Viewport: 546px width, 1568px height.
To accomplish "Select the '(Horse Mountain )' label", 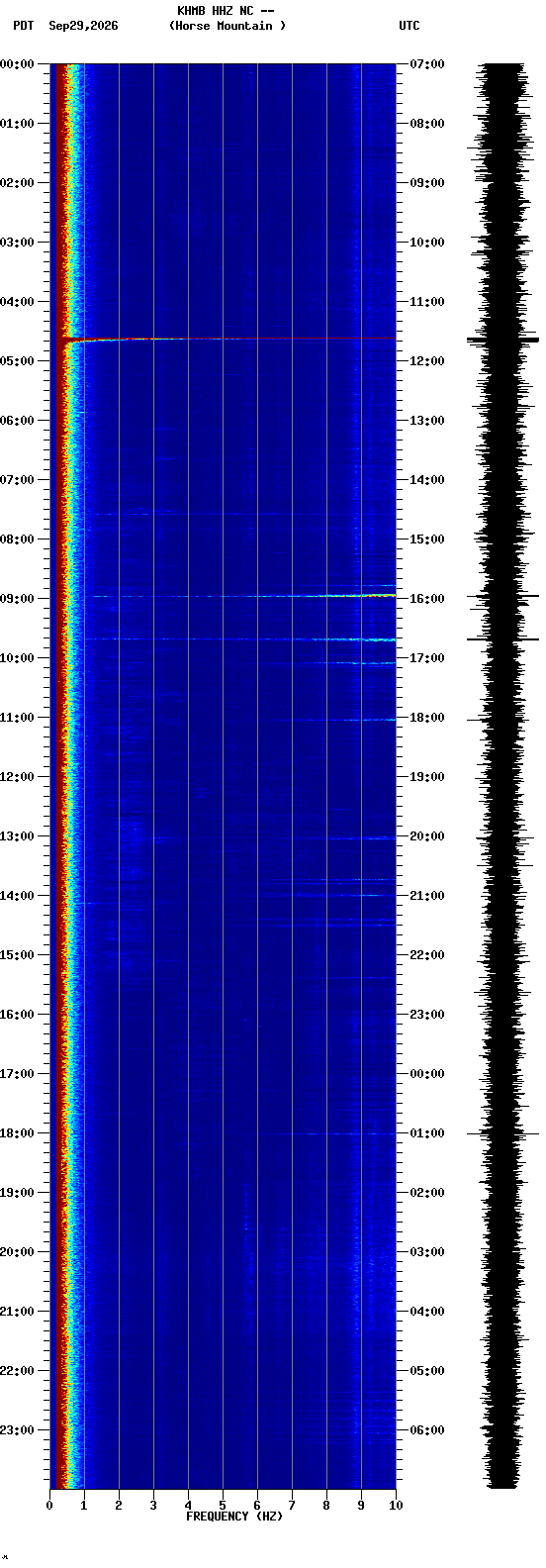I will pos(227,26).
